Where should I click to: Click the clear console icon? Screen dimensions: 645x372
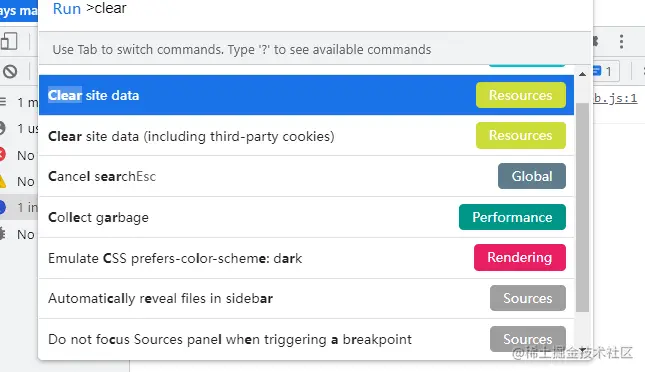[10, 72]
